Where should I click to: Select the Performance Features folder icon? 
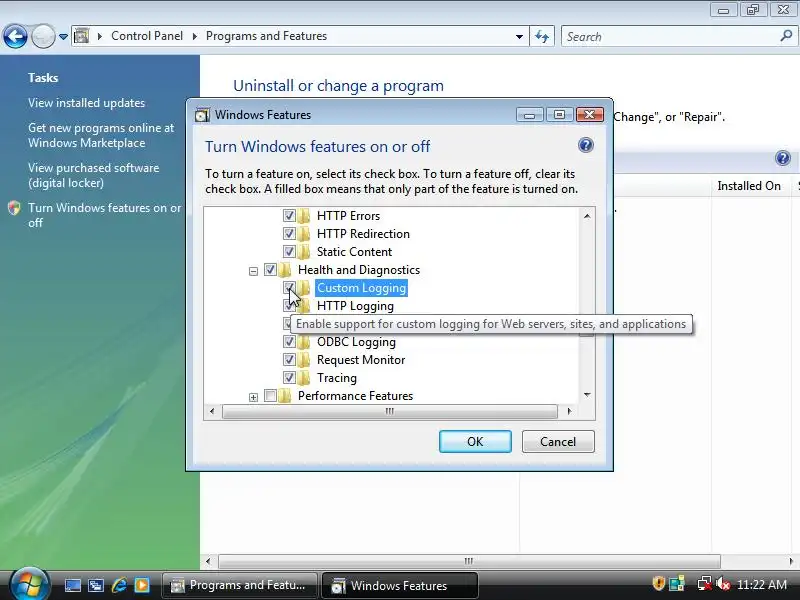(x=285, y=395)
